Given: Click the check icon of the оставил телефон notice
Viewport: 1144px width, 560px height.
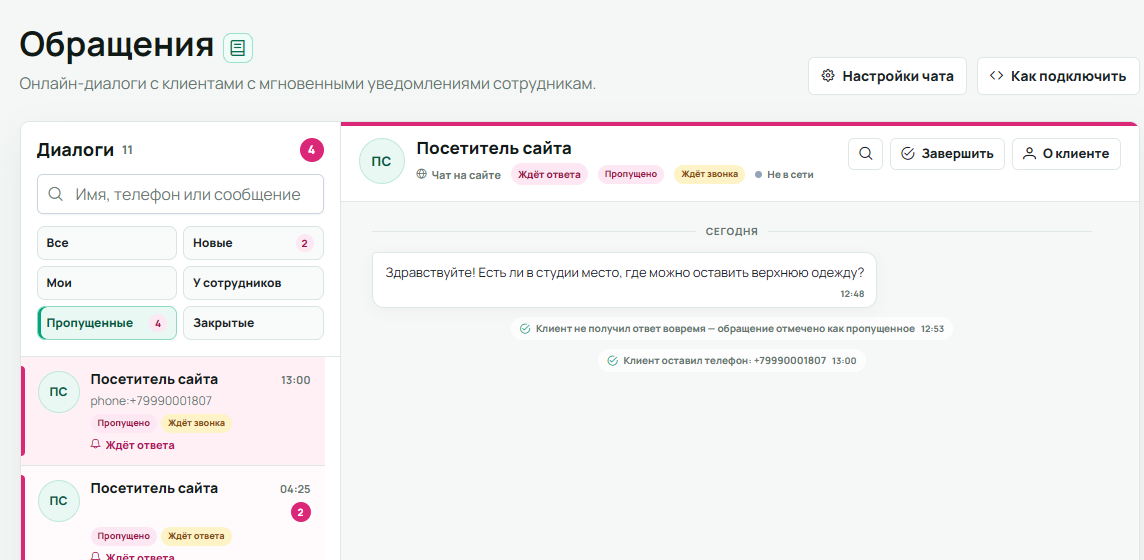Looking at the screenshot, I should point(612,361).
